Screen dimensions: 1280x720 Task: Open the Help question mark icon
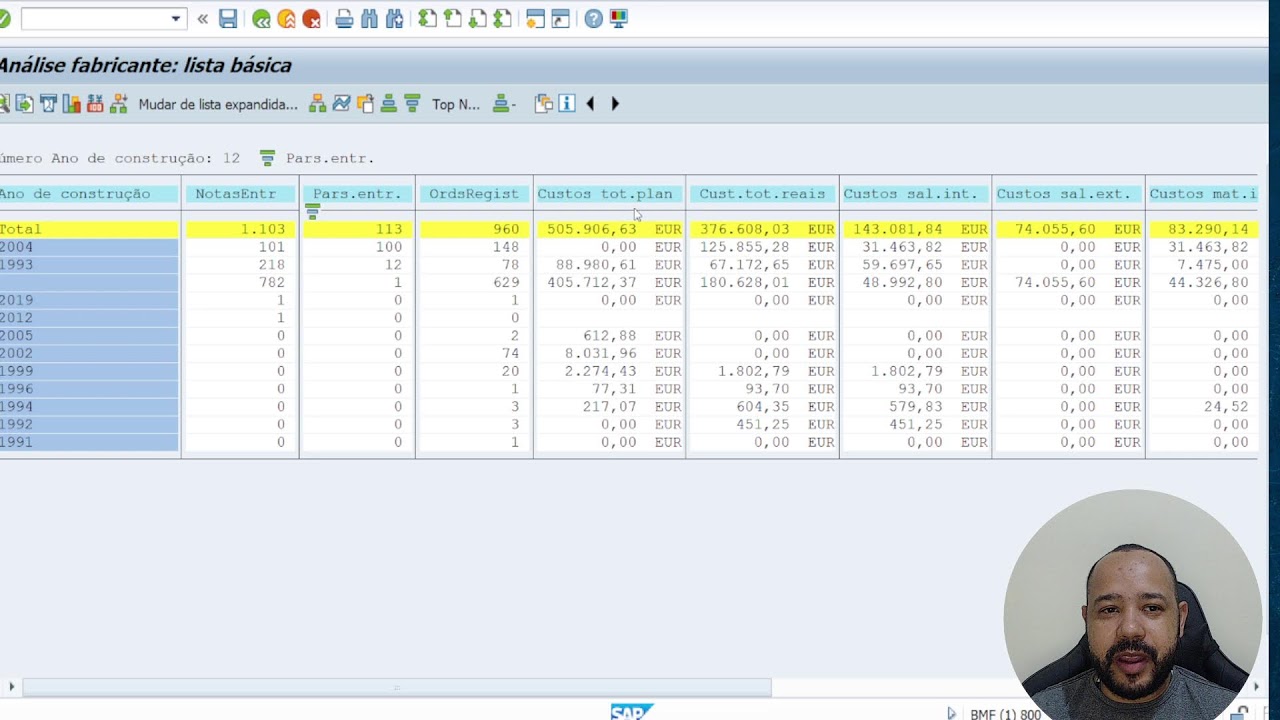pyautogui.click(x=593, y=19)
